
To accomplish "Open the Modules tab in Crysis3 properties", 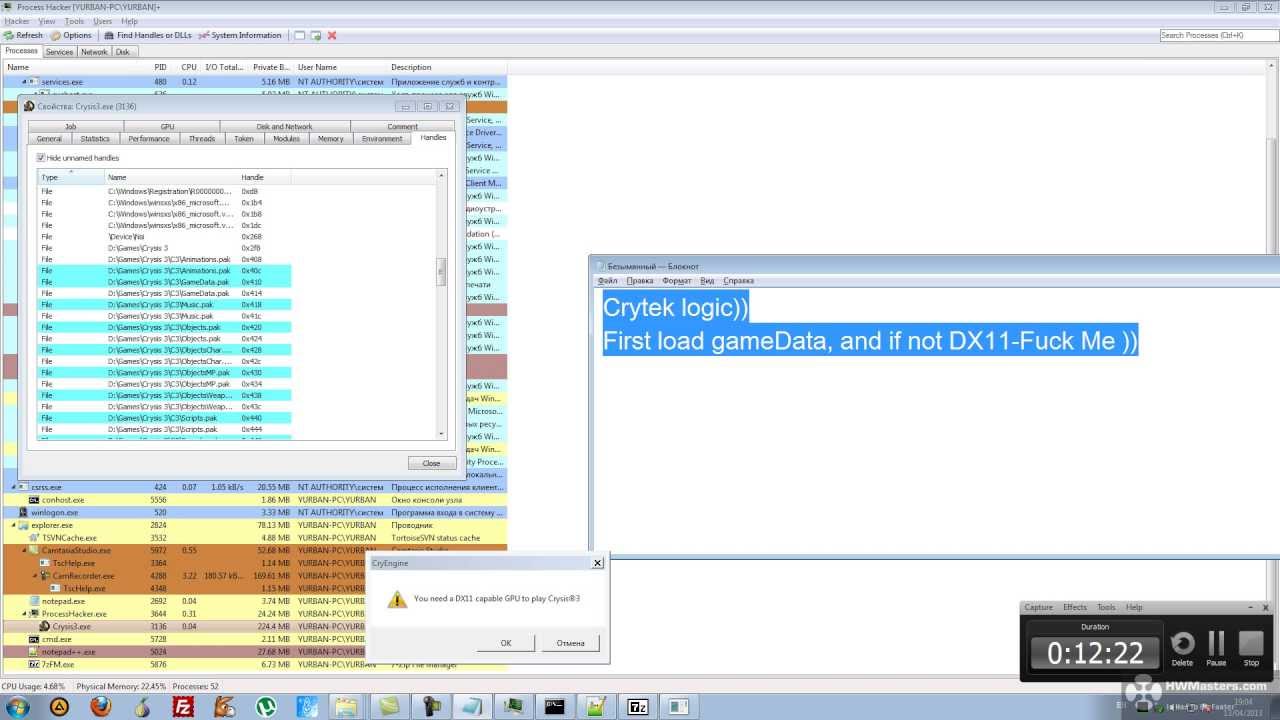I will [x=286, y=139].
